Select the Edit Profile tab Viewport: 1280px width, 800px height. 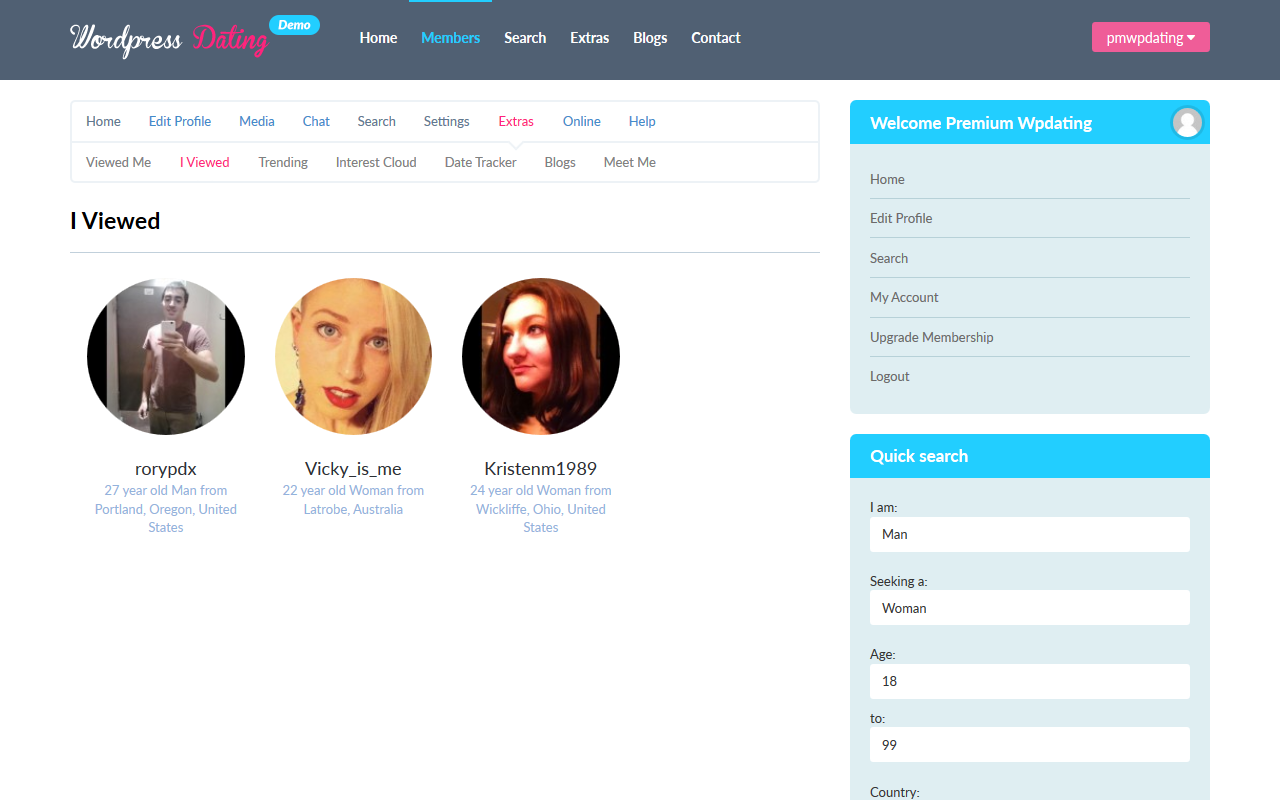180,121
